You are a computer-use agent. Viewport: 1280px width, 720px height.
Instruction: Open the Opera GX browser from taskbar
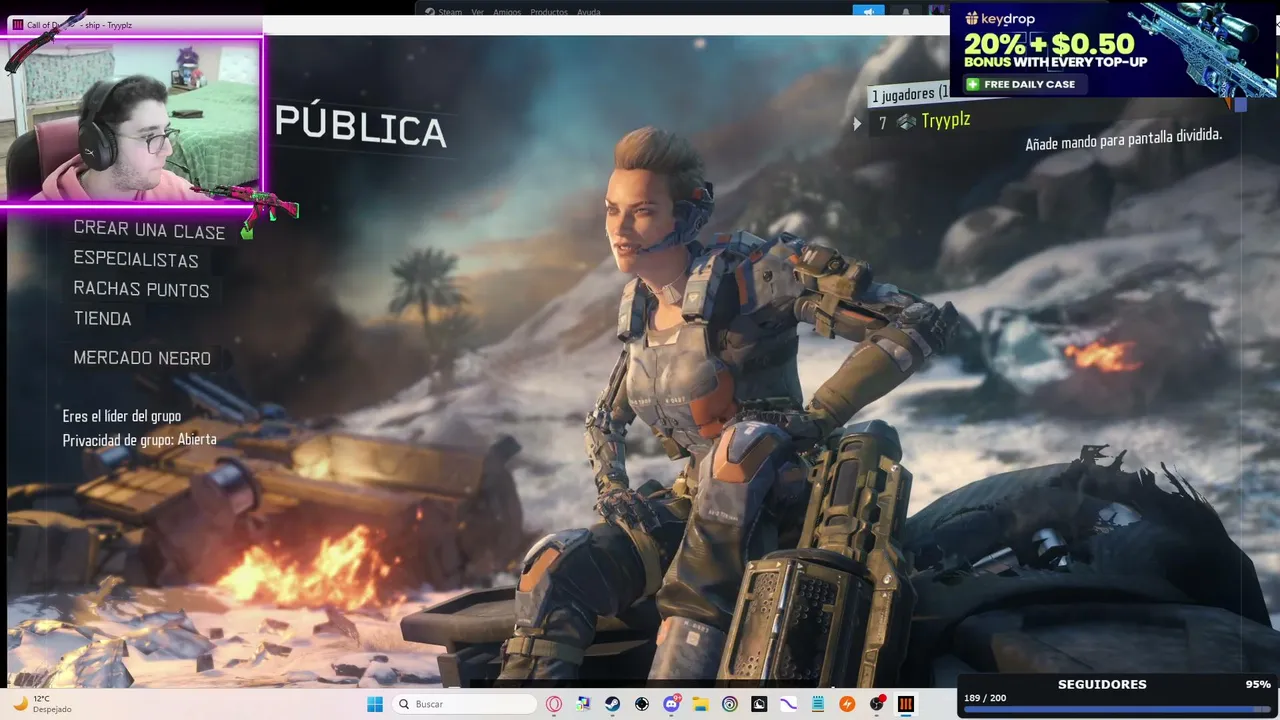tap(555, 704)
